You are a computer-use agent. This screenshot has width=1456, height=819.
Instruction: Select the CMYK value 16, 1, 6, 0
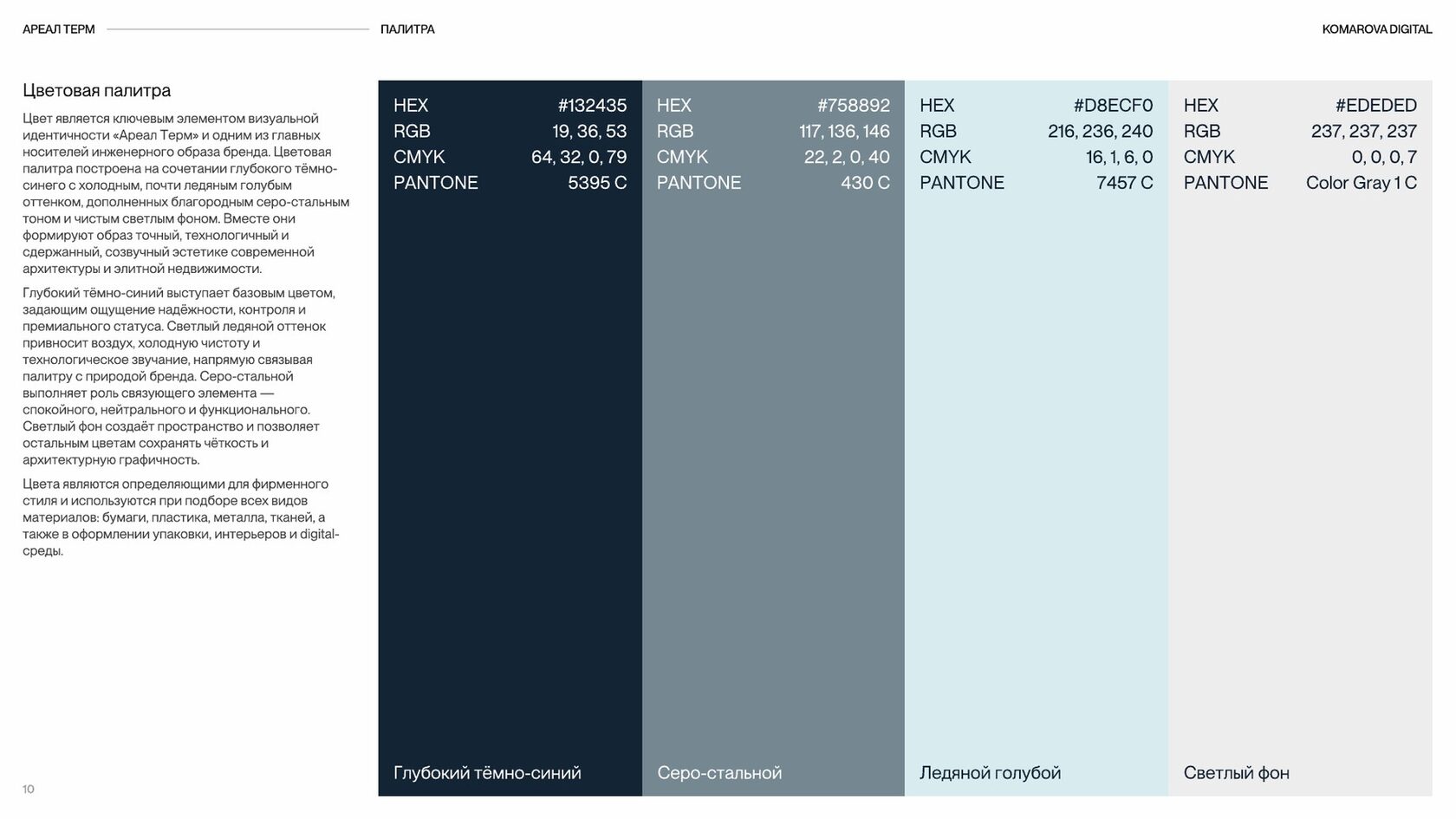pyautogui.click(x=1119, y=157)
